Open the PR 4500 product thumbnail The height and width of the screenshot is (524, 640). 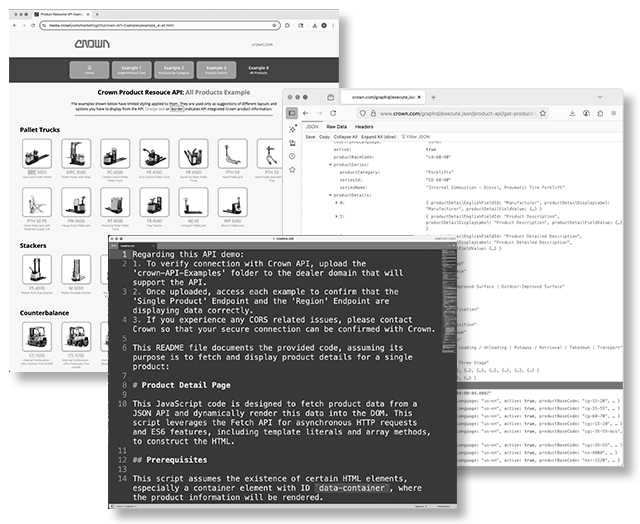(193, 153)
